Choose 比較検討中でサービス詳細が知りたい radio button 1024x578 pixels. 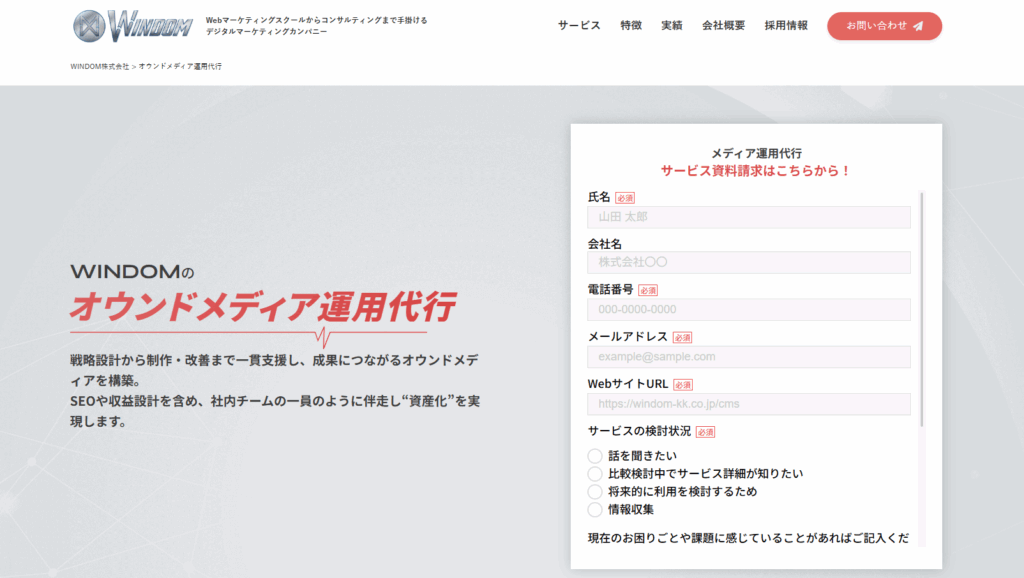pos(595,474)
